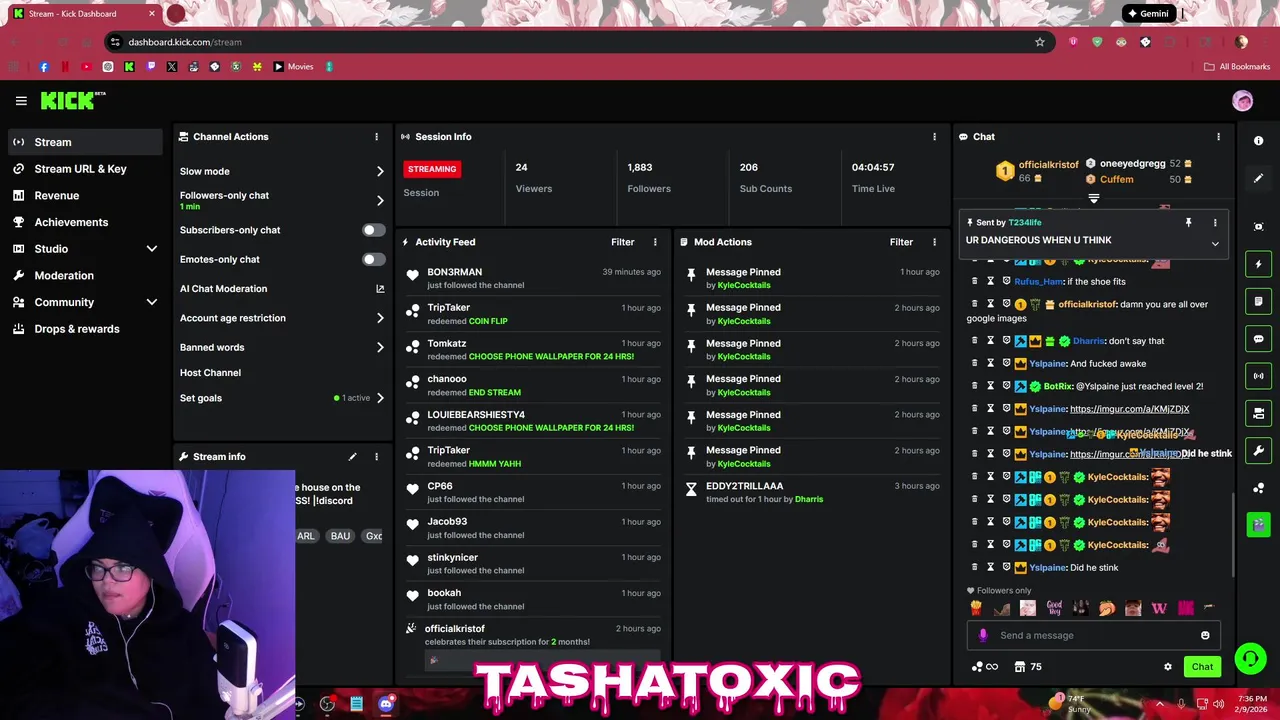This screenshot has width=1280, height=720.
Task: Expand the Community sidebar section
Action: point(152,302)
